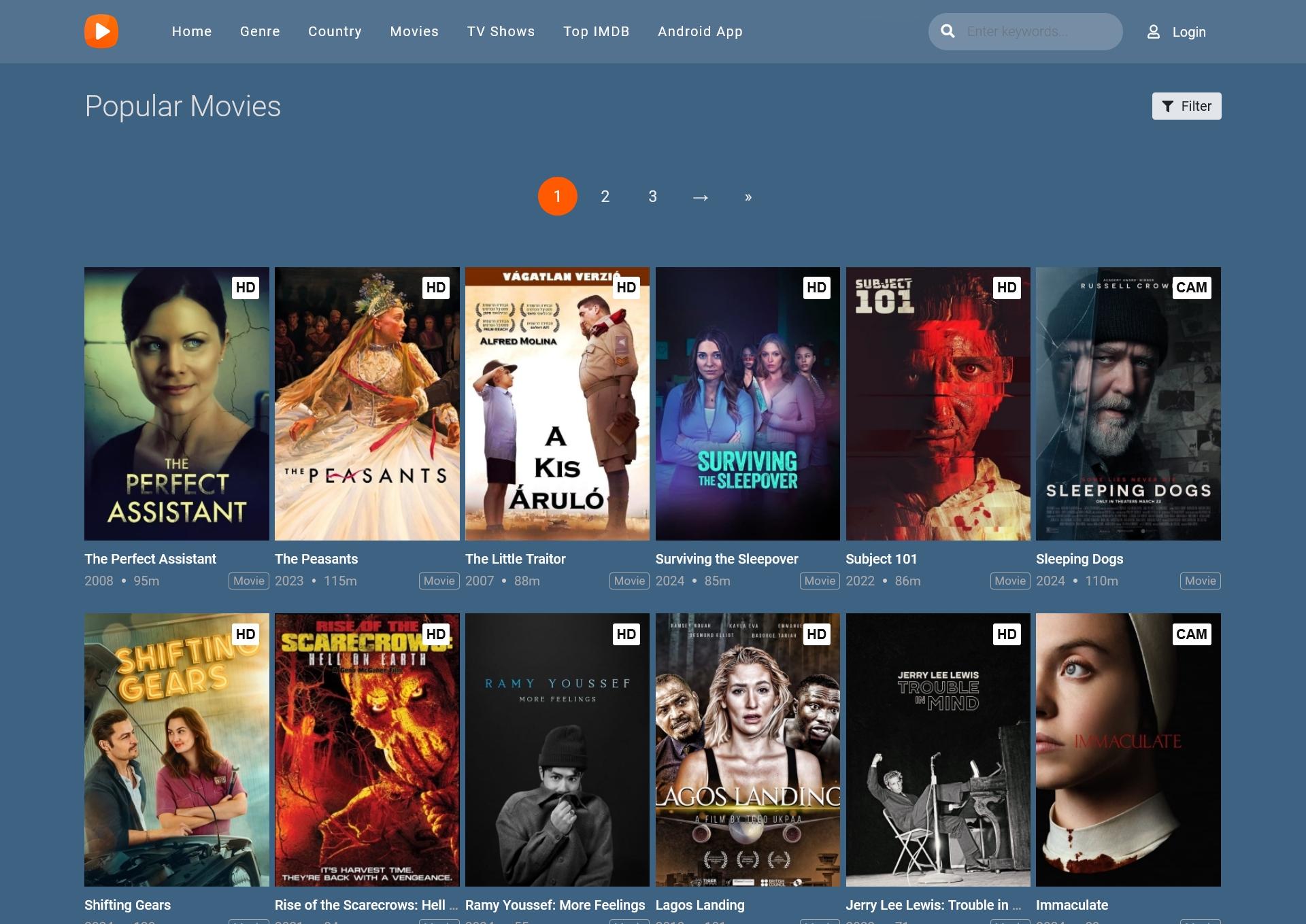Click HD badge on The Peasants poster
The height and width of the screenshot is (924, 1306).
click(436, 288)
